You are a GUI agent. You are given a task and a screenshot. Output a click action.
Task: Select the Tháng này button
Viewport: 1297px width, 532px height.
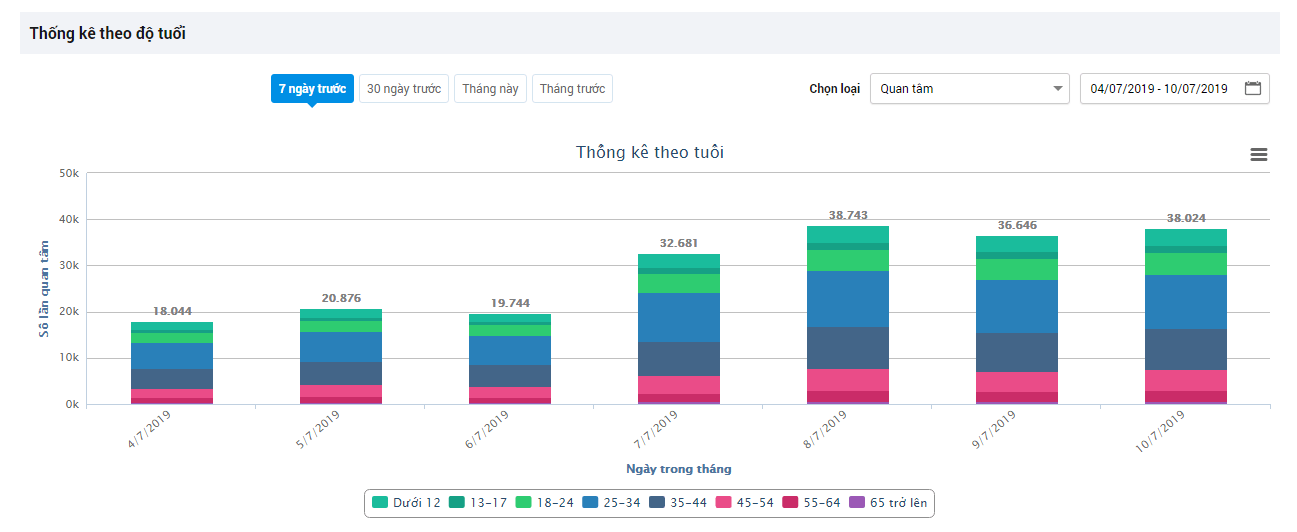pyautogui.click(x=490, y=89)
